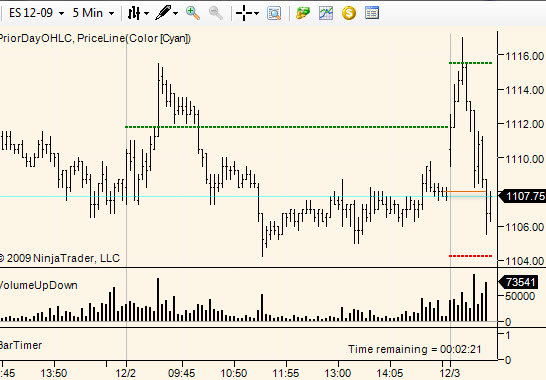The image size is (546, 380).
Task: Click the Time remaining = 00:02:21 text
Action: tap(415, 349)
